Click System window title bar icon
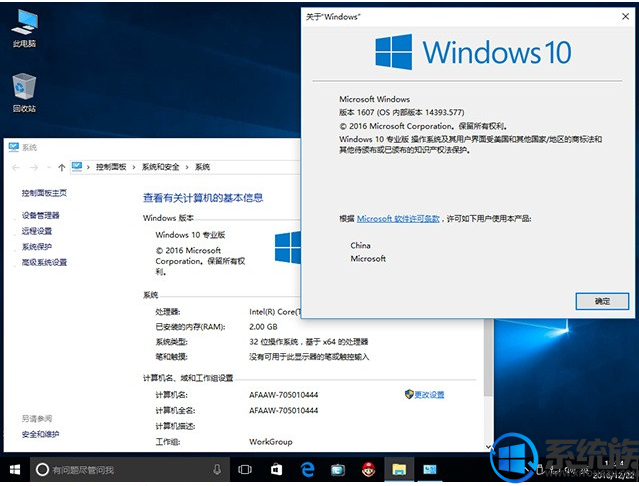The image size is (639, 486). [13, 147]
